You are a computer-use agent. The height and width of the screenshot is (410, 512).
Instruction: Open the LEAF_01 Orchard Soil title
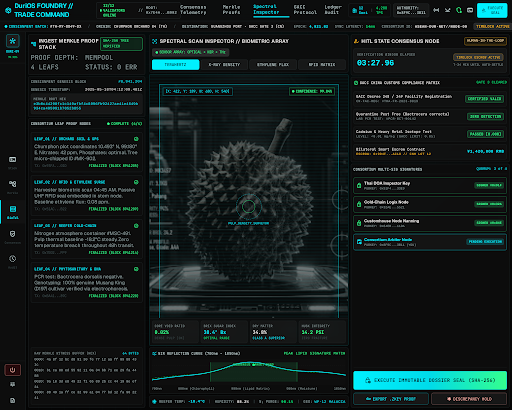[66, 139]
